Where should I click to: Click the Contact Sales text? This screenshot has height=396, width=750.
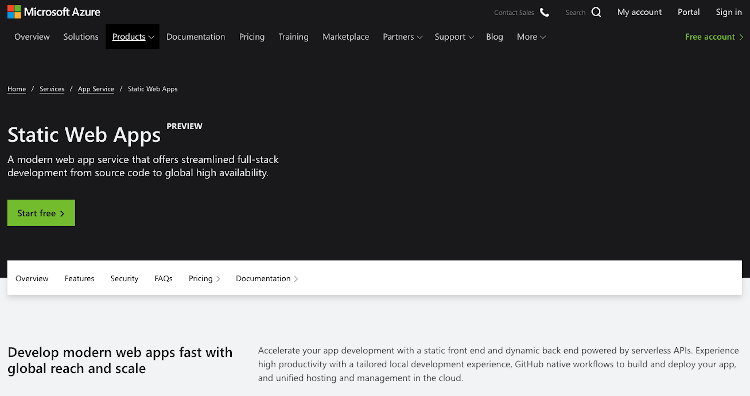tap(514, 13)
